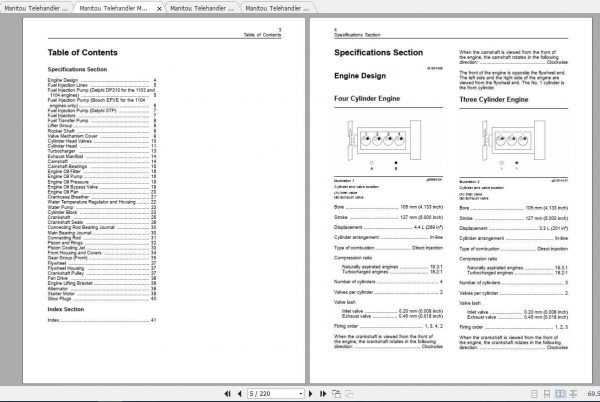Viewport: 600px width, 402px height.
Task: Open the Fuel Injectors contents entry
Action: (102, 116)
